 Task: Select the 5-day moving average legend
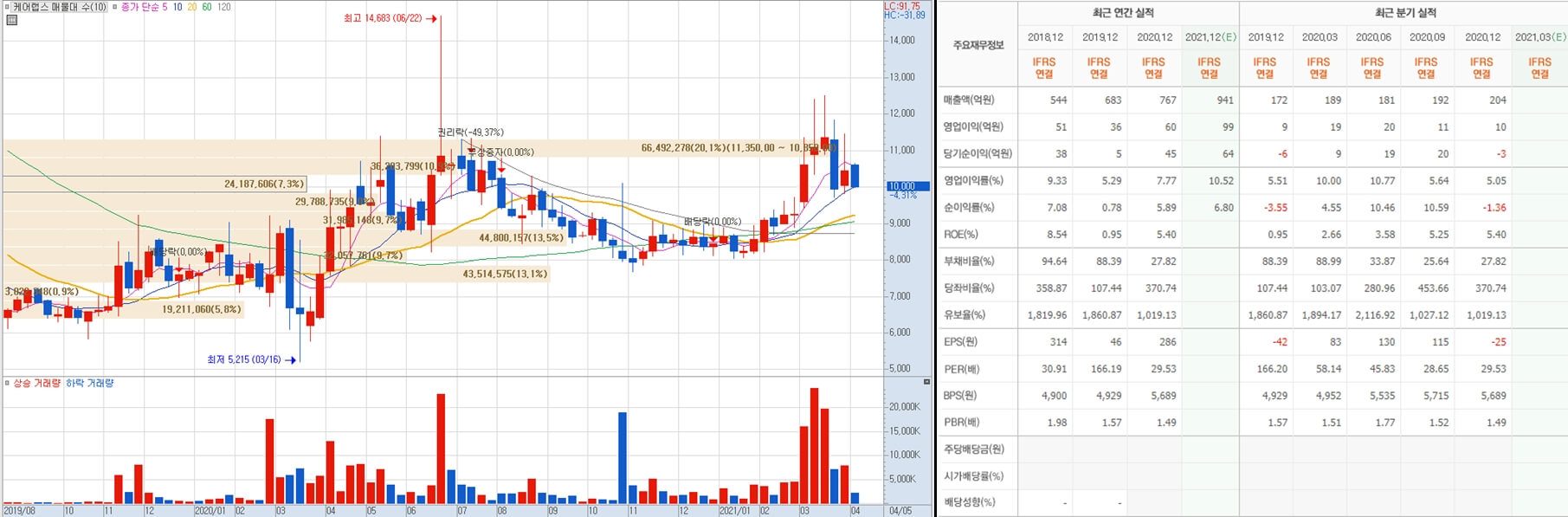[x=165, y=7]
